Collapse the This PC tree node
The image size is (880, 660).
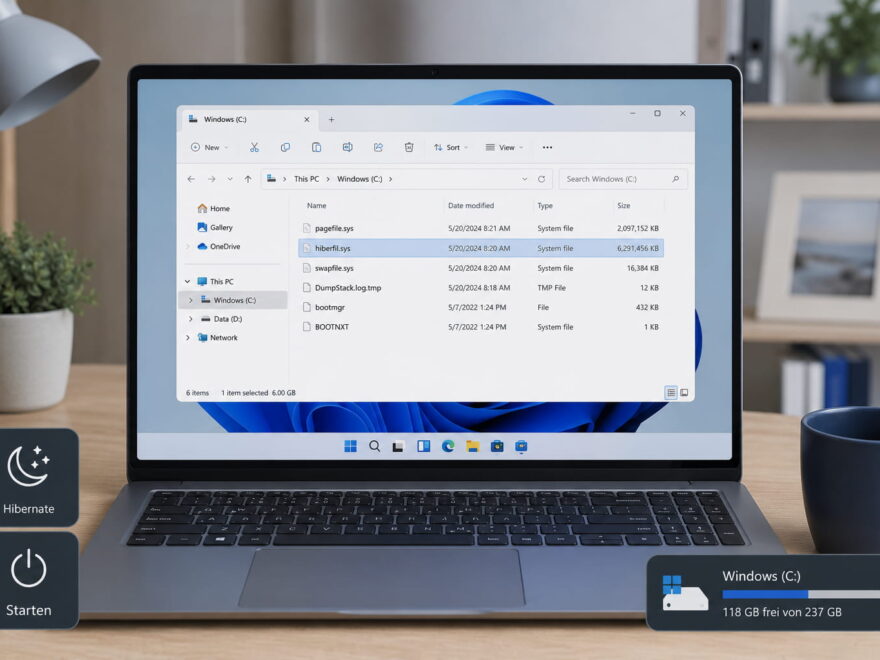[187, 281]
